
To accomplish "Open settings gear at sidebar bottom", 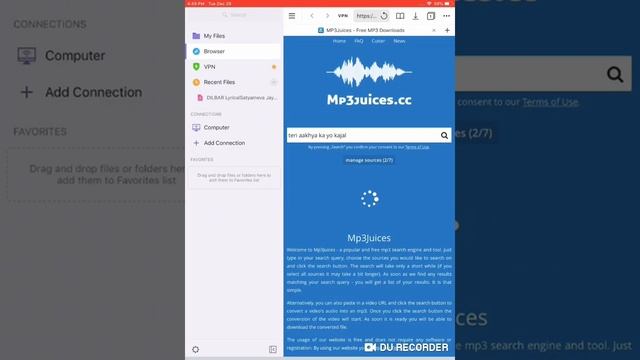I will tap(196, 349).
